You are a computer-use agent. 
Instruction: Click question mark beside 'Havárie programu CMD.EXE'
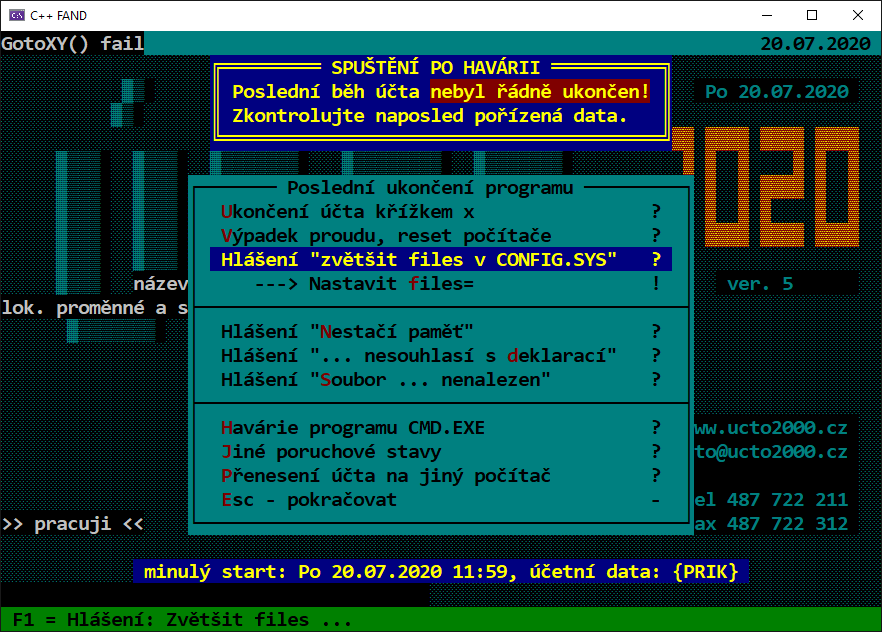click(656, 428)
